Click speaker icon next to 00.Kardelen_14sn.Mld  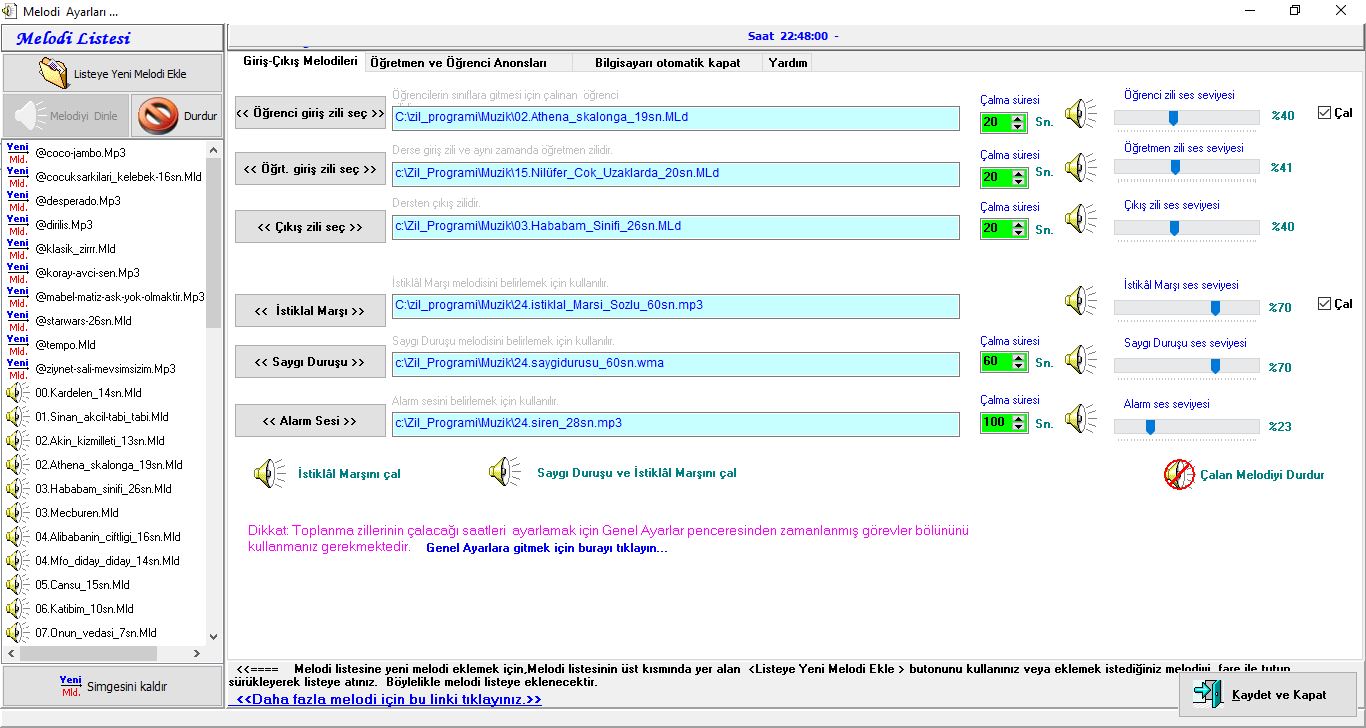(17, 393)
